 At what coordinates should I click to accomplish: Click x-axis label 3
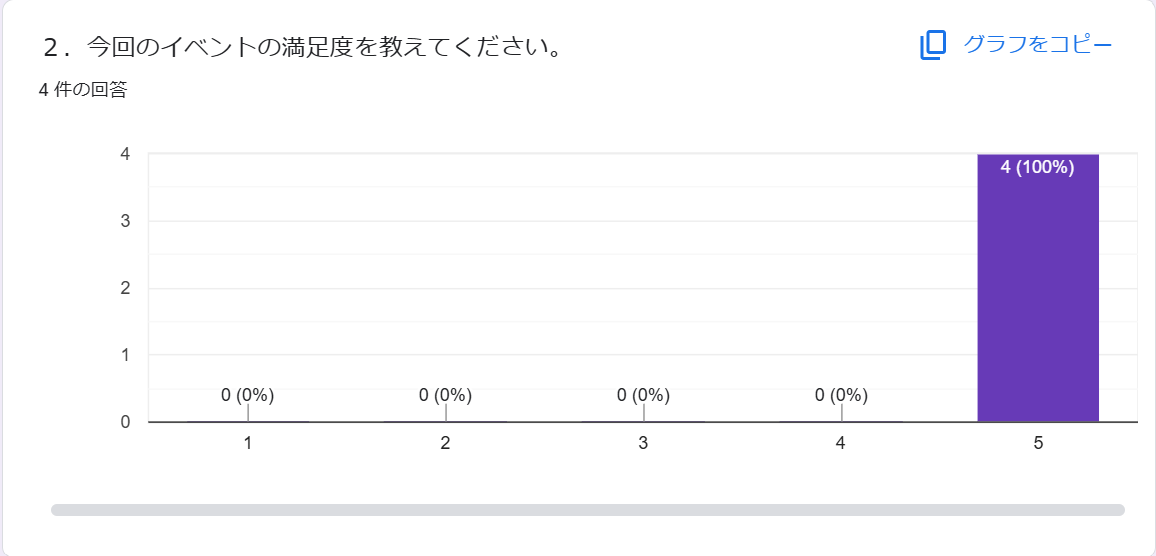644,444
